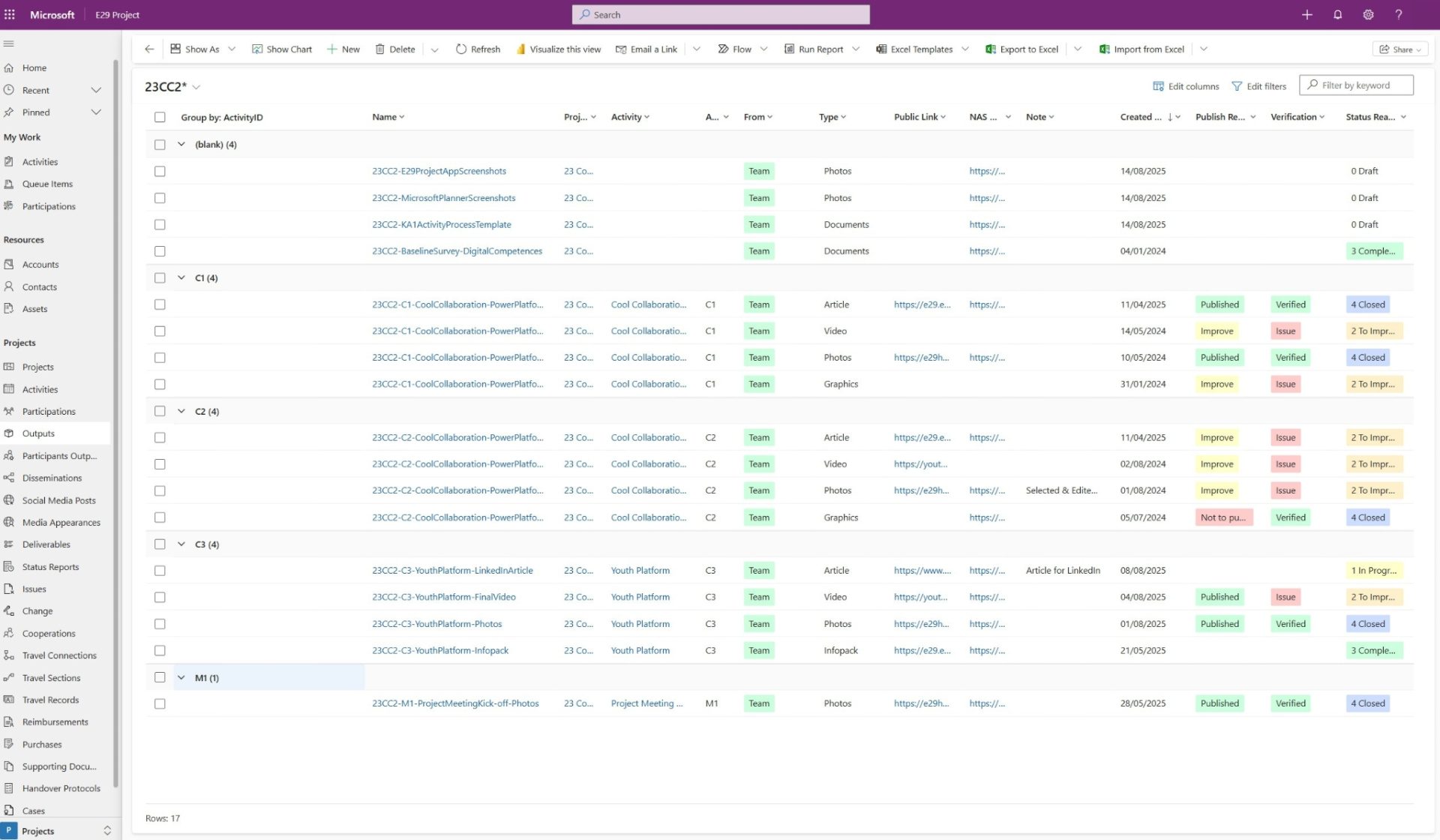Tick the checkbox for the C3 group
Image resolution: width=1440 pixels, height=840 pixels.
tap(160, 544)
